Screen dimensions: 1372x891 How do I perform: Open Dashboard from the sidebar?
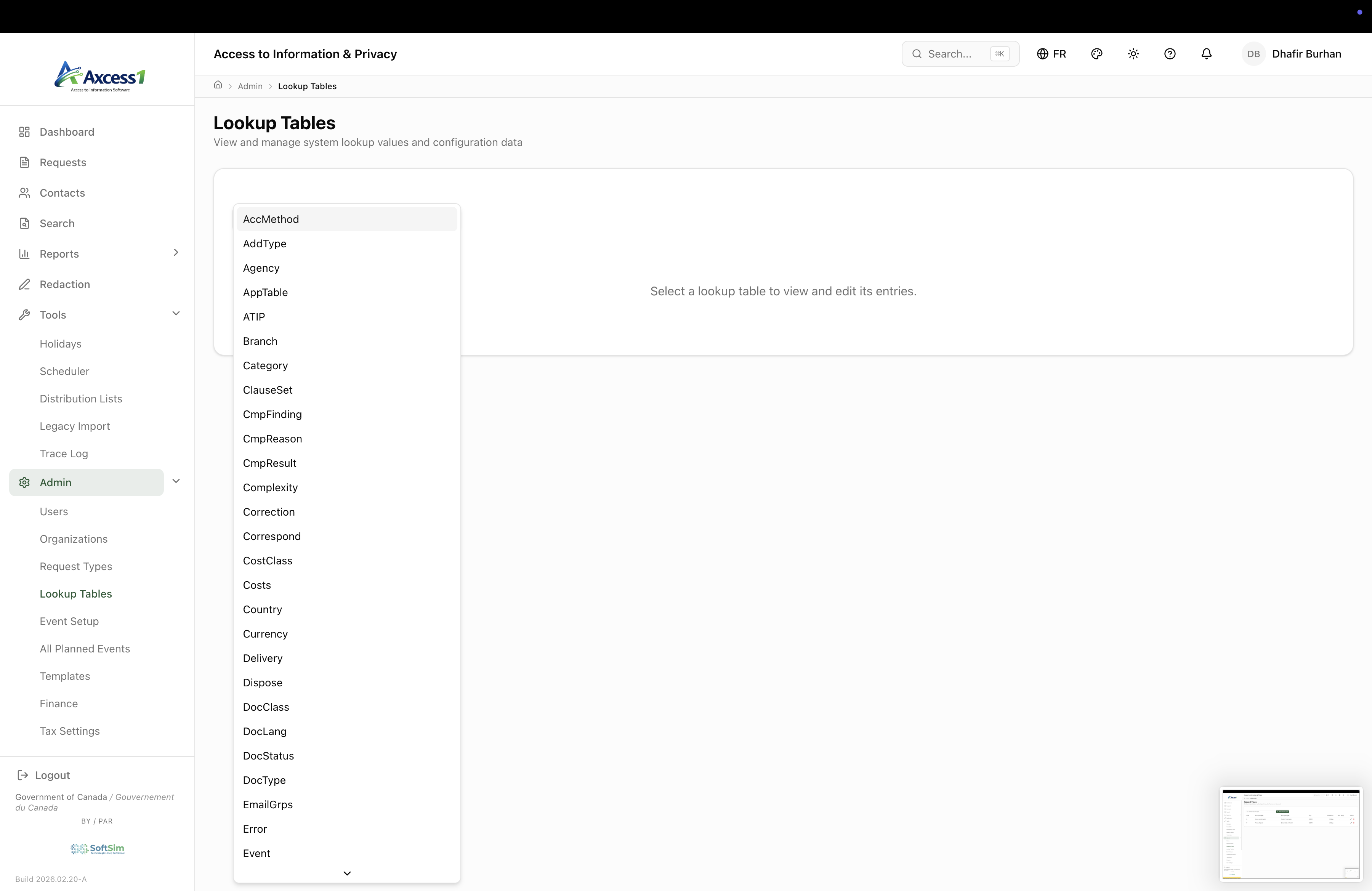pyautogui.click(x=66, y=132)
